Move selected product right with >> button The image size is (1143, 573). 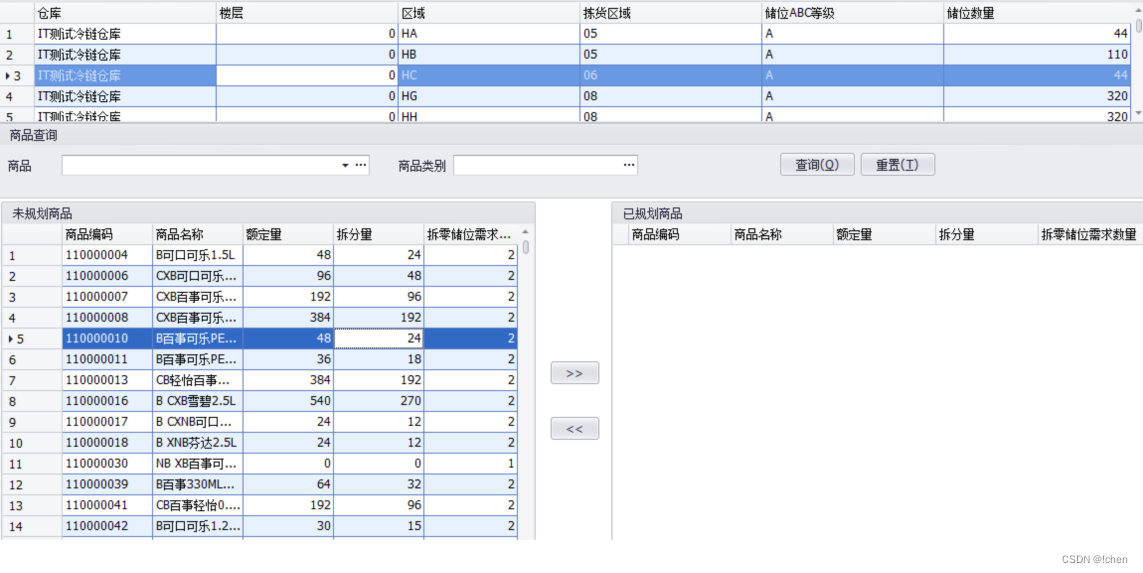click(x=574, y=373)
